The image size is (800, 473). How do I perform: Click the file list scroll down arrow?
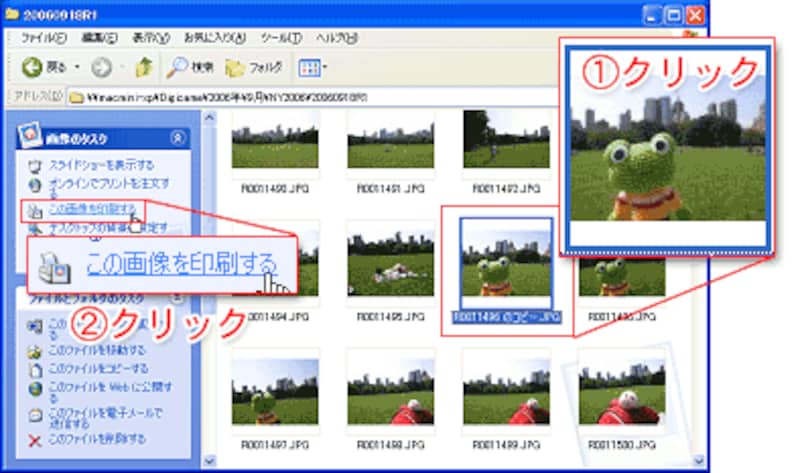click(699, 461)
